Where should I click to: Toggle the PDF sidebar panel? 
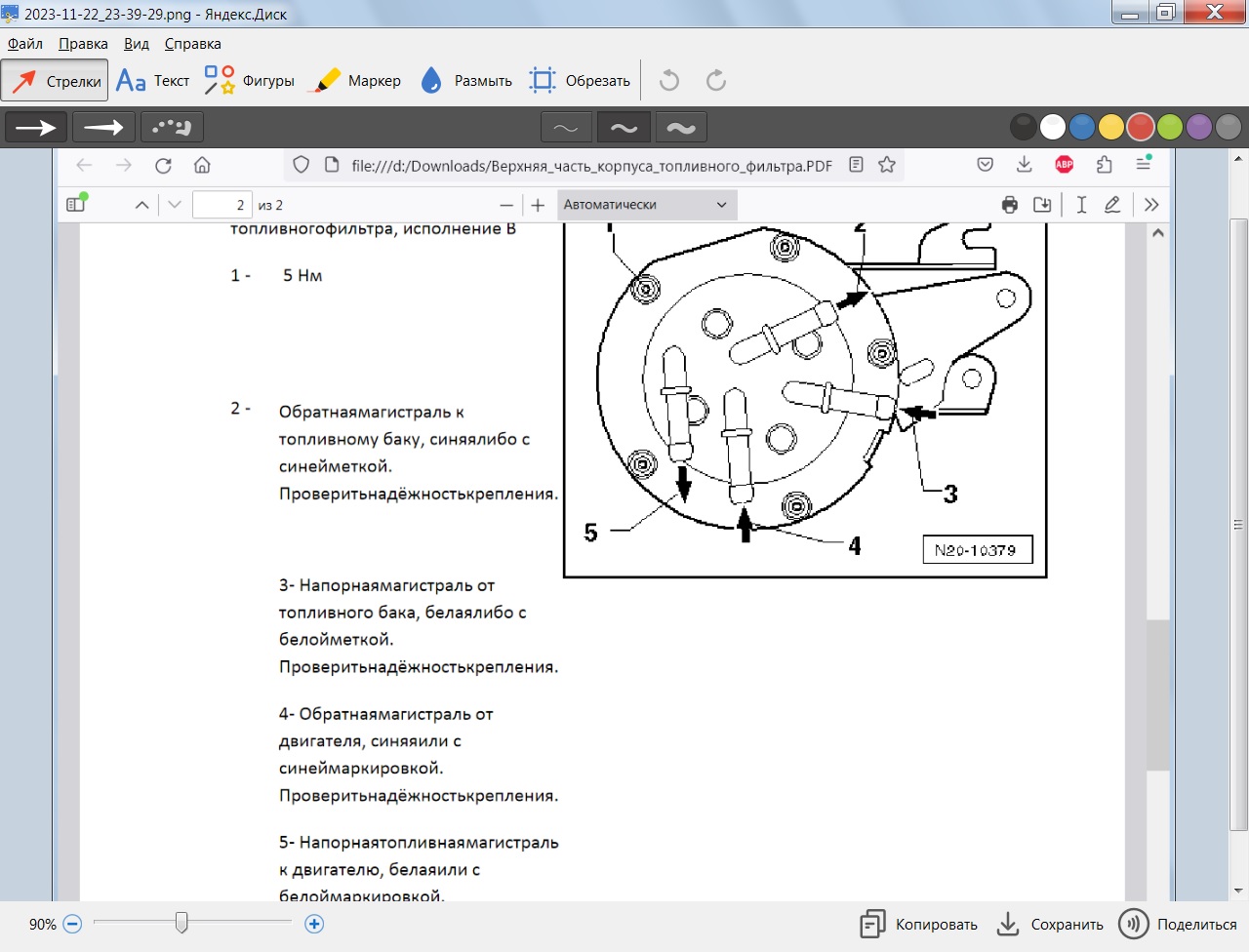point(76,204)
